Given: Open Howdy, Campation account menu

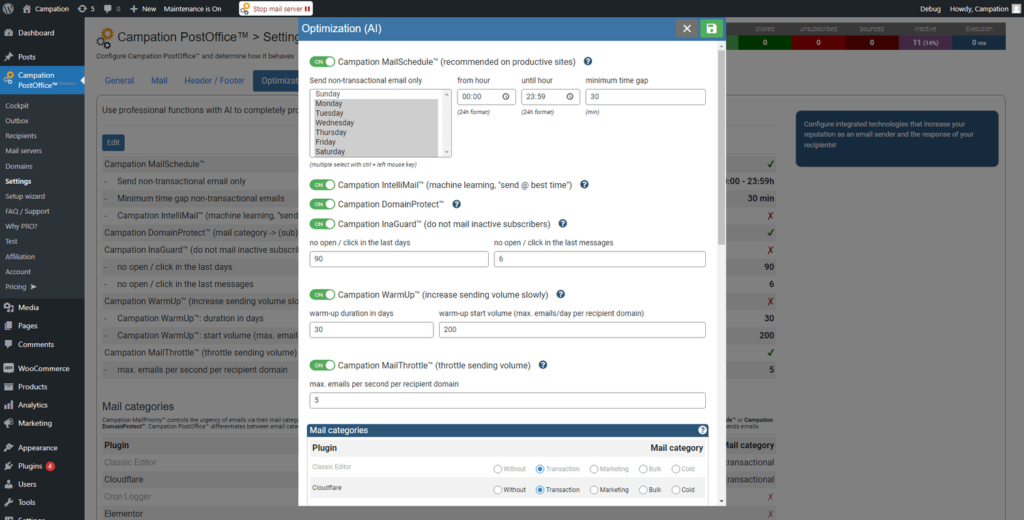Looking at the screenshot, I should tap(985, 9).
